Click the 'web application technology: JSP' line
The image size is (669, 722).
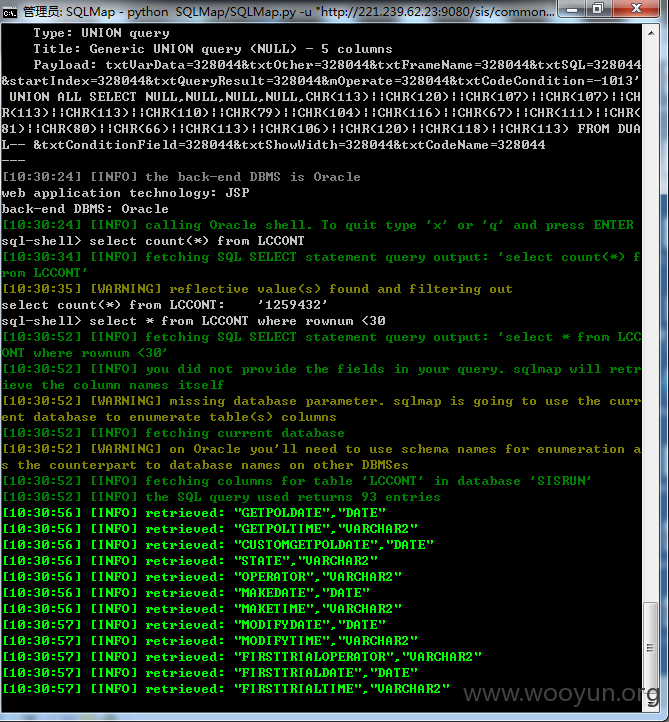pos(125,193)
